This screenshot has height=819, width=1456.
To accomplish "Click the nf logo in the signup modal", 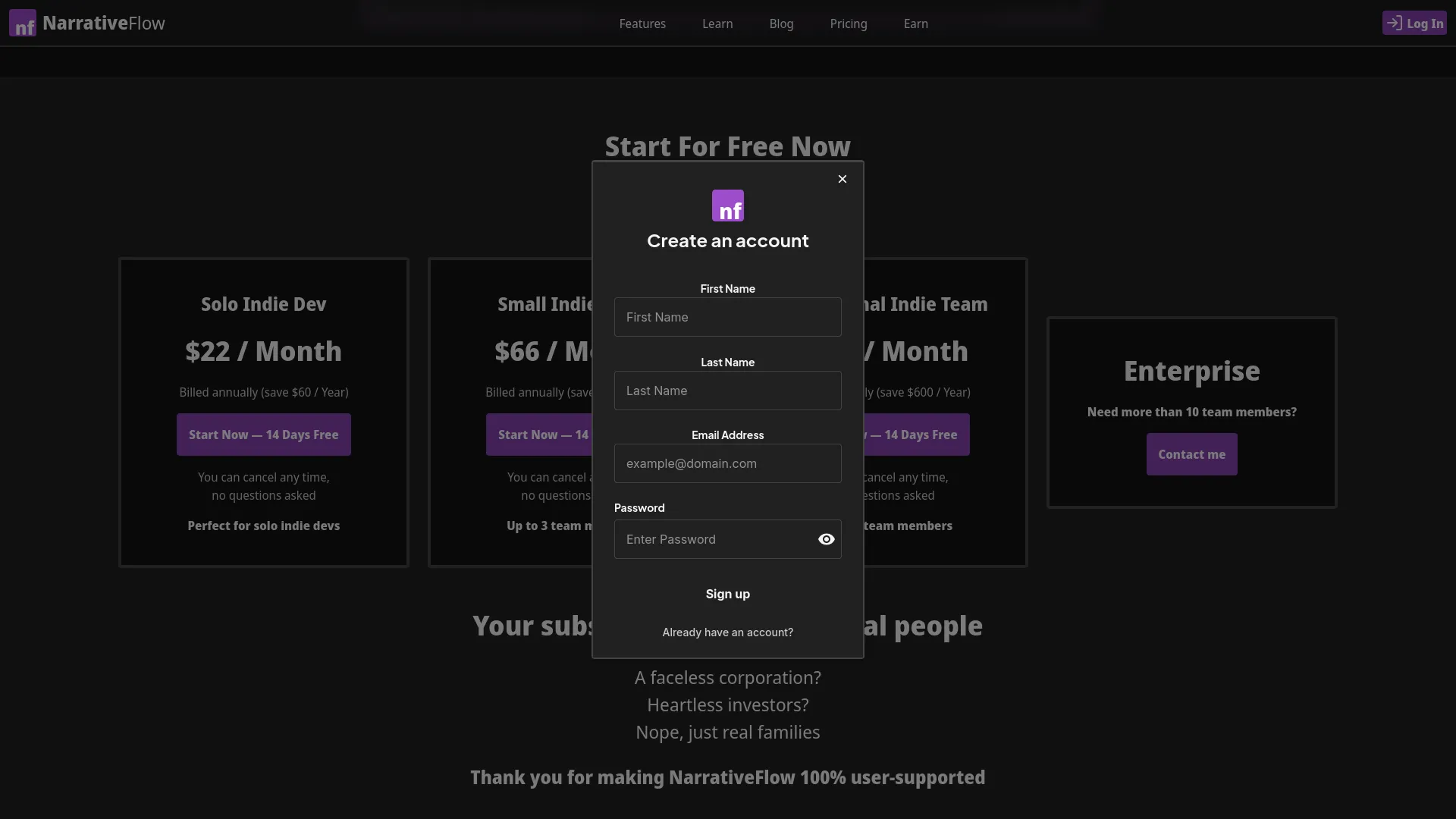I will pos(727,206).
